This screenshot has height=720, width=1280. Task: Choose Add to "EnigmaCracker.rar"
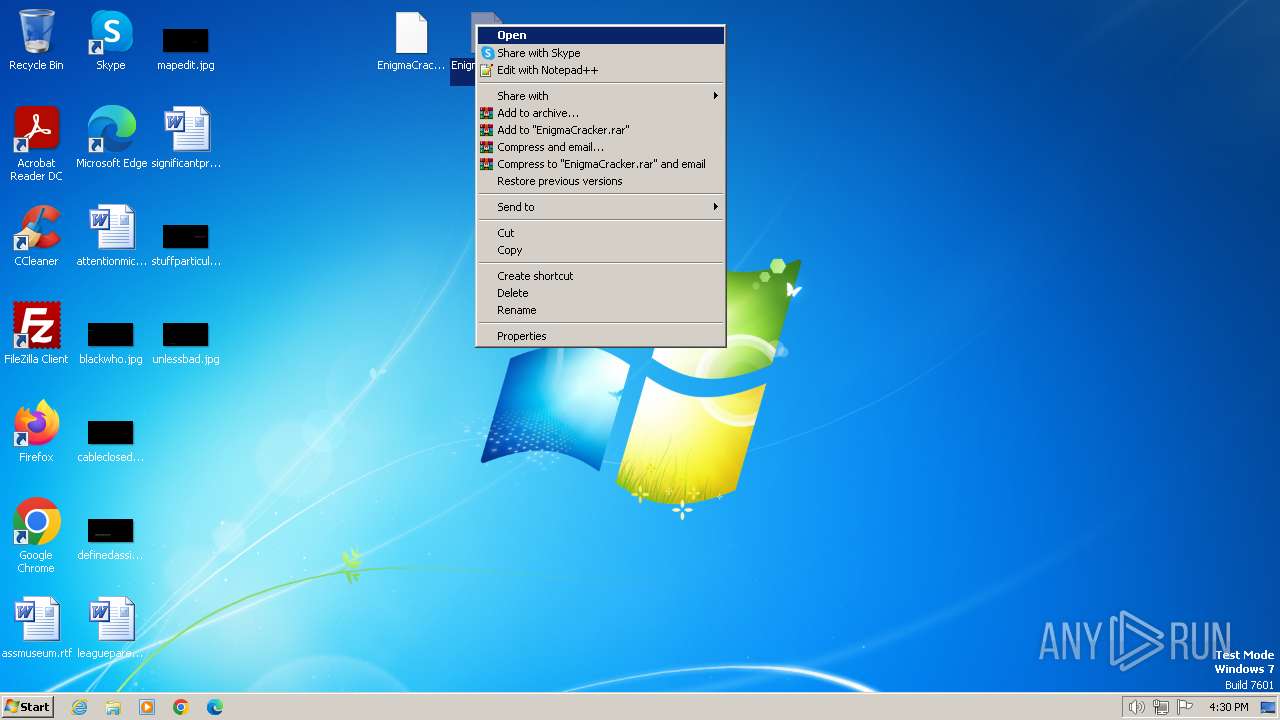tap(600, 130)
